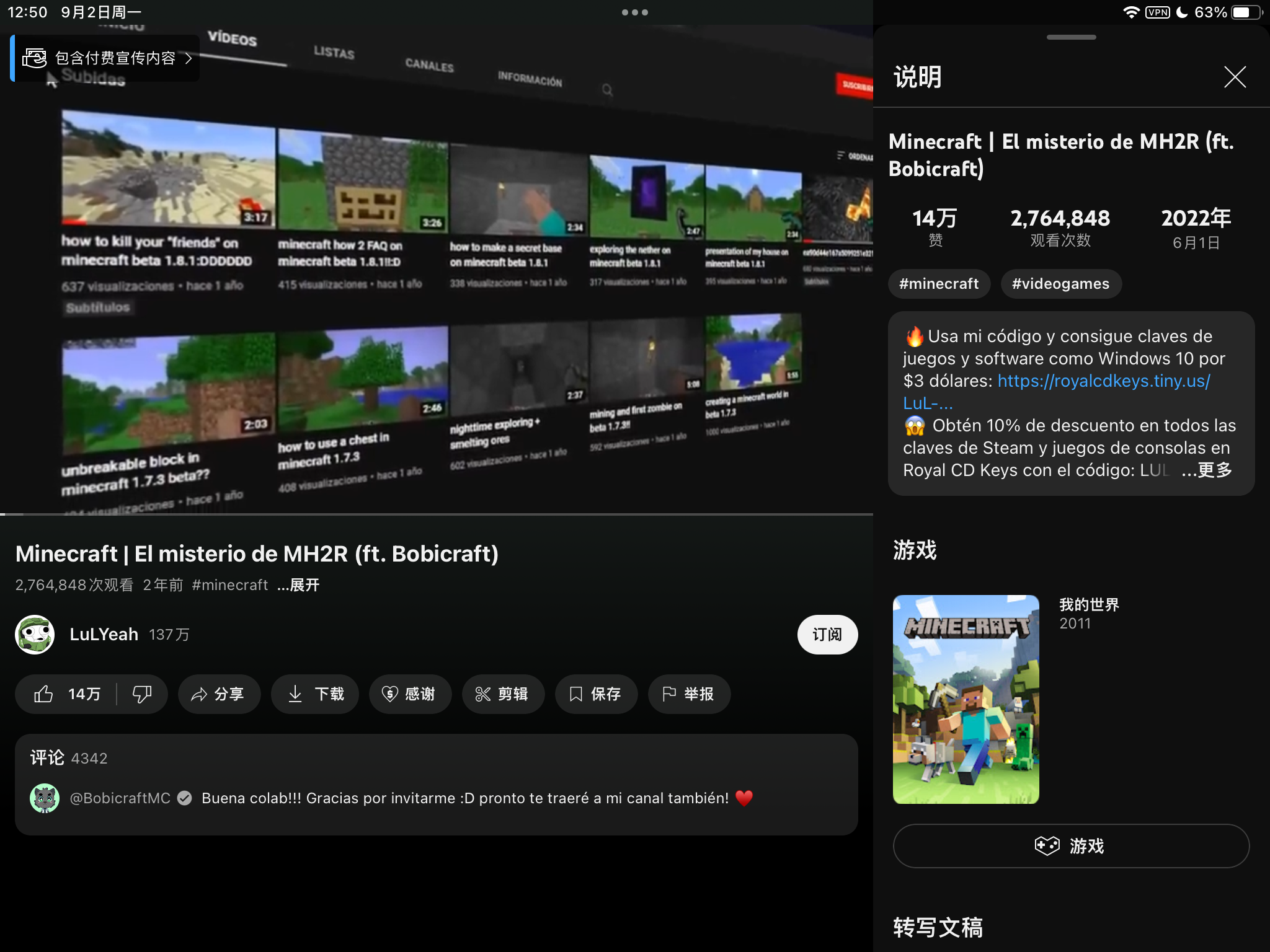This screenshot has width=1270, height=952.
Task: Tap the thumbs-down dislike icon
Action: 142,694
